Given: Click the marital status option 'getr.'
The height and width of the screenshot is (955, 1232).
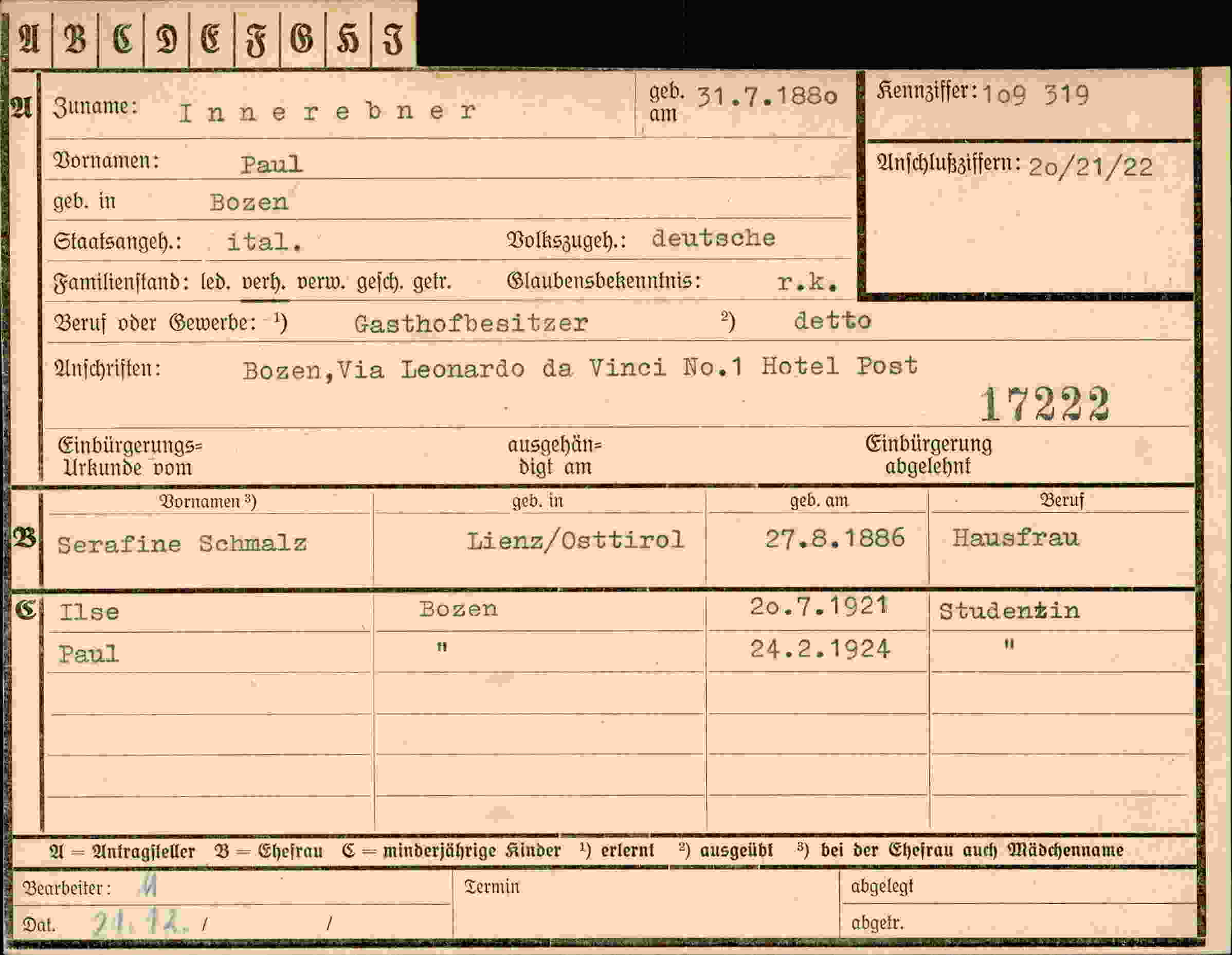Looking at the screenshot, I should [x=432, y=281].
